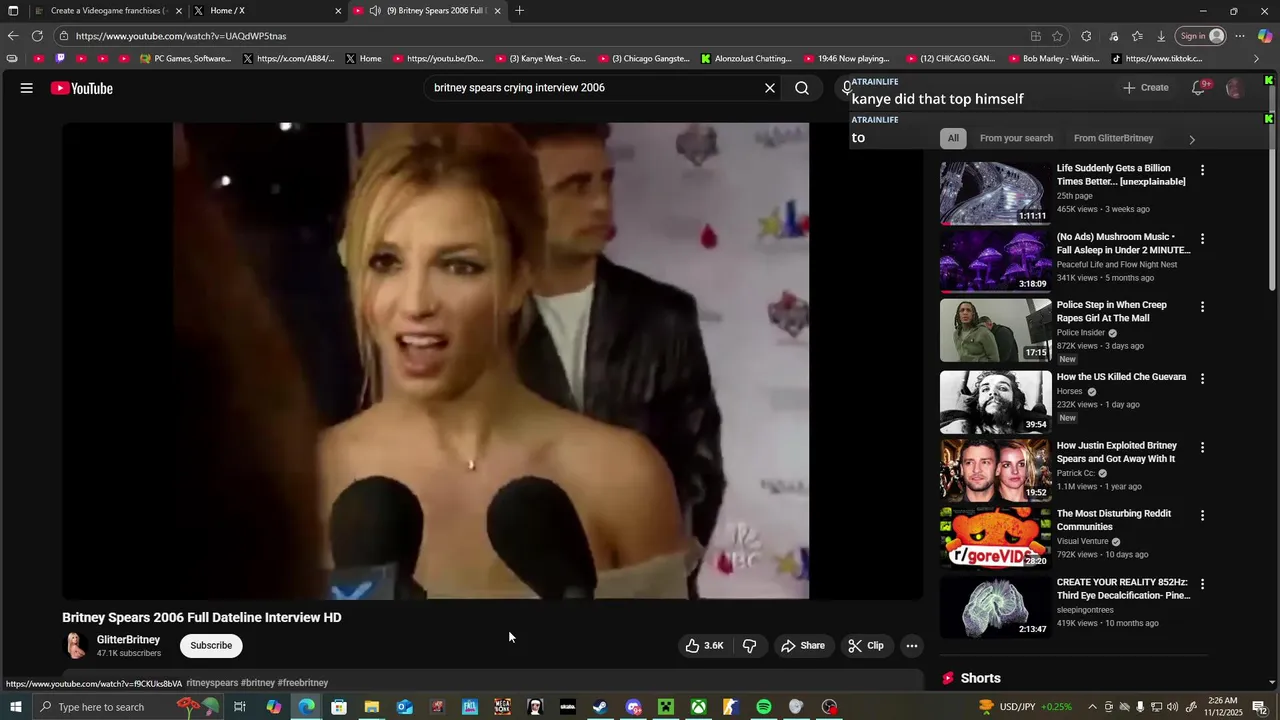Show hidden system tray icons
1280x720 pixels.
1092,707
